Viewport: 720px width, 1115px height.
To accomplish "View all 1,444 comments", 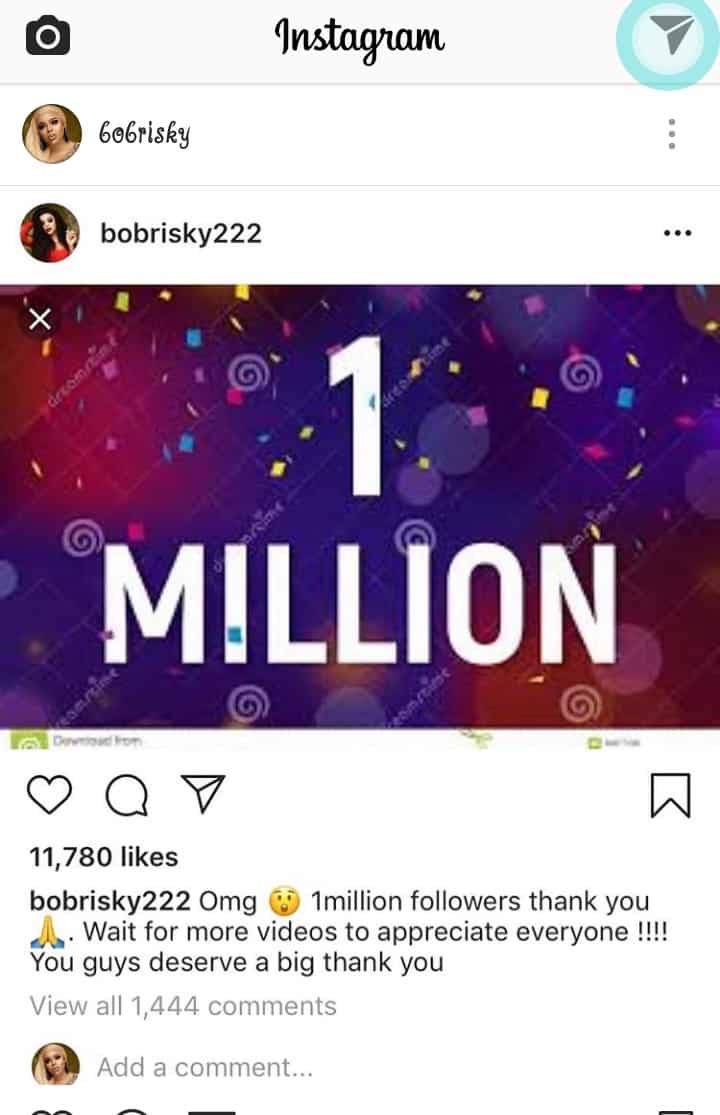I will coord(183,1006).
